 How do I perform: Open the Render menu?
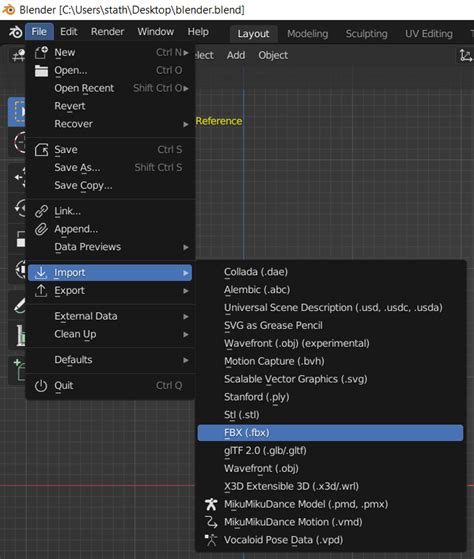pyautogui.click(x=107, y=32)
